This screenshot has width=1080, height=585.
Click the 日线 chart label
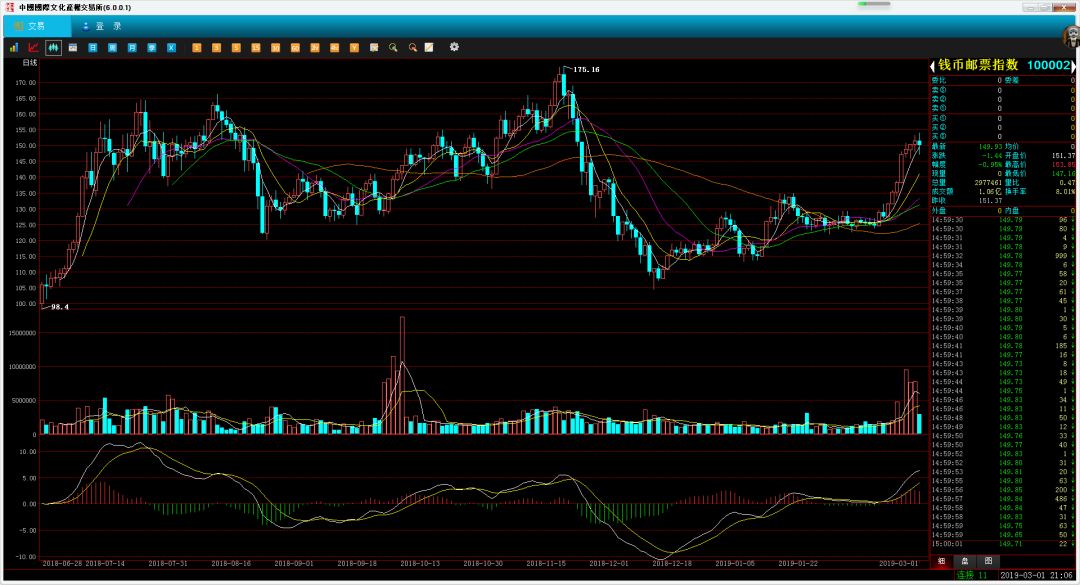pos(30,63)
